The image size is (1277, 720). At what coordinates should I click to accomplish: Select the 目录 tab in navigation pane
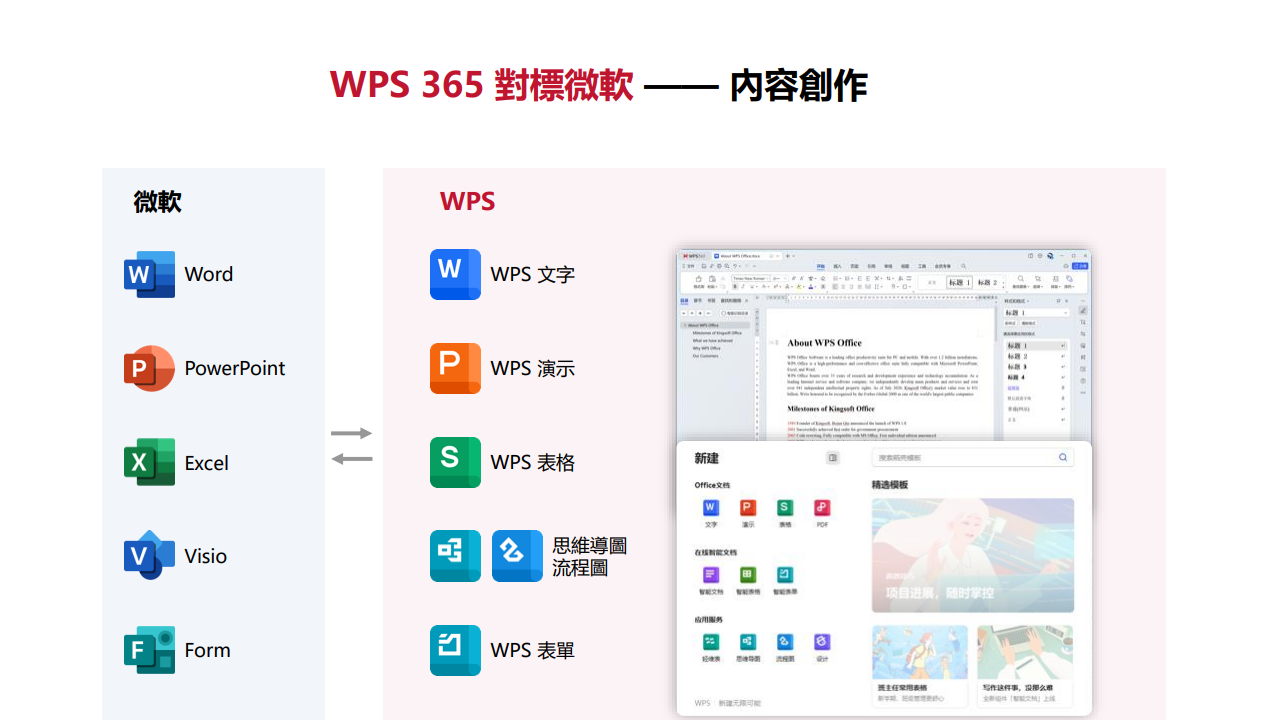[x=684, y=300]
